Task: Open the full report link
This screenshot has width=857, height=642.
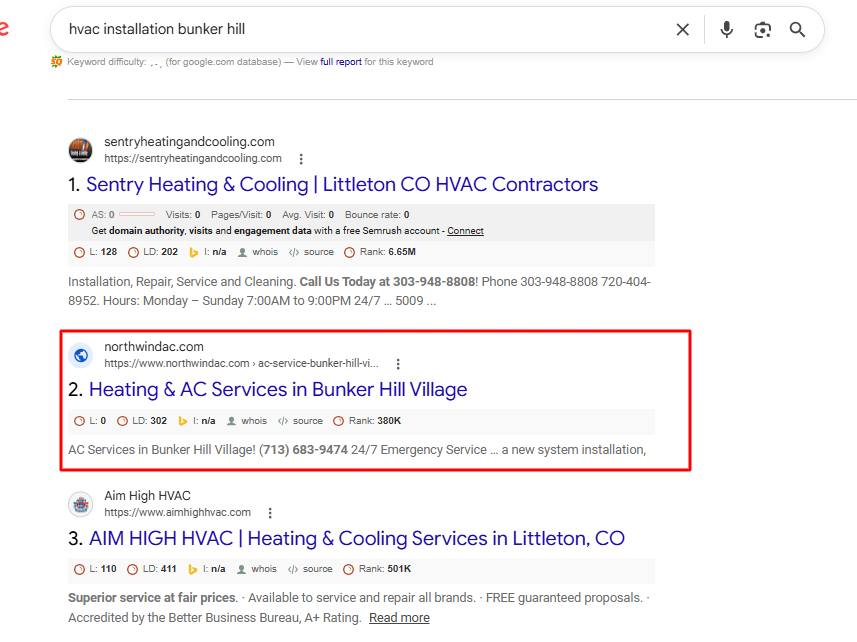Action: pyautogui.click(x=341, y=62)
